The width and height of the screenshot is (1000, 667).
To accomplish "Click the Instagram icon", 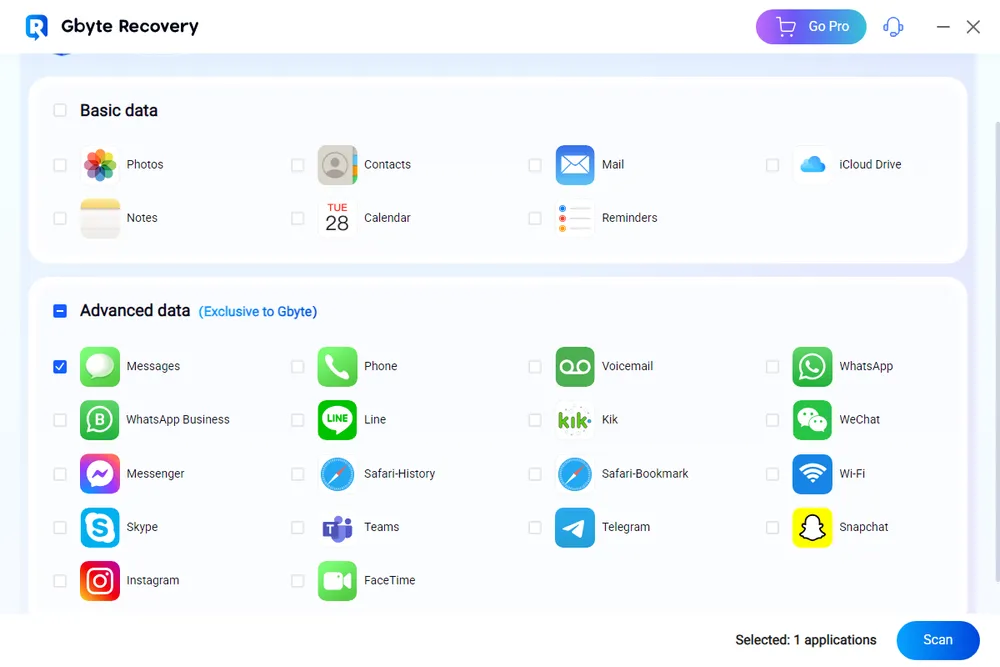I will pyautogui.click(x=99, y=581).
